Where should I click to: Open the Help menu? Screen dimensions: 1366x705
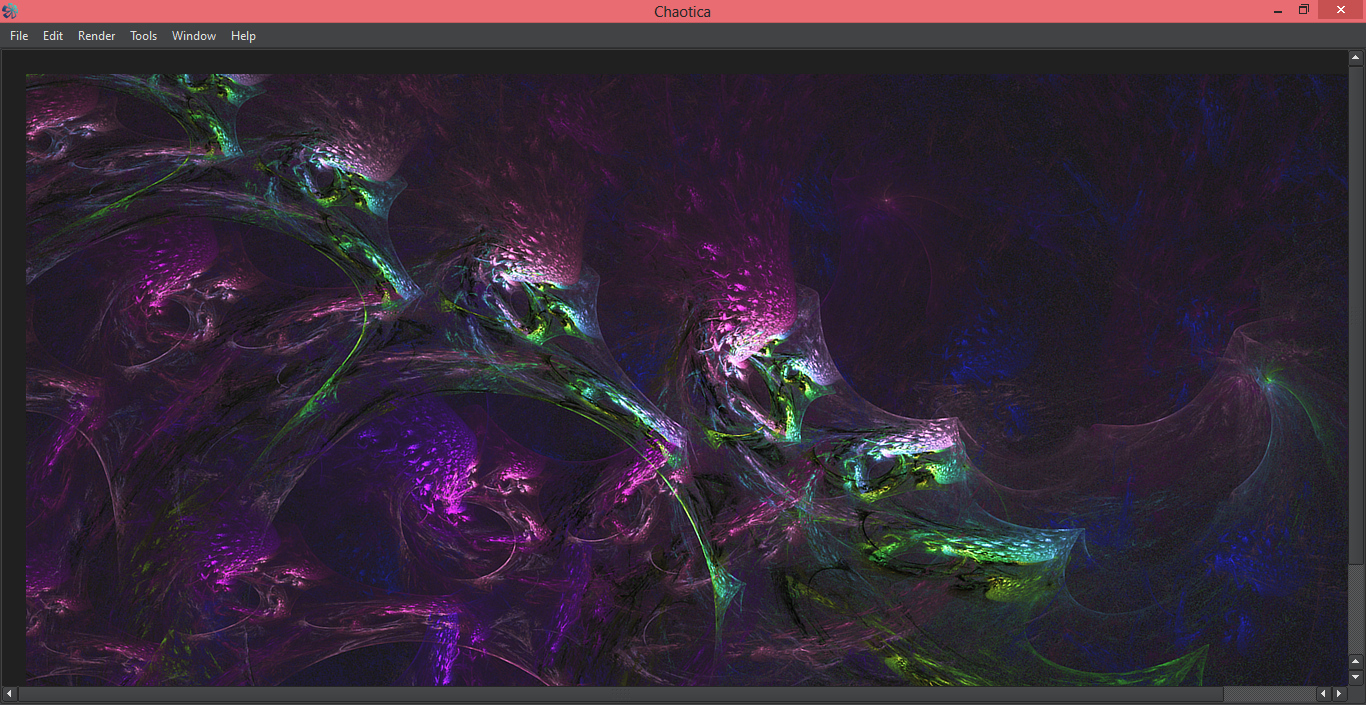click(x=244, y=36)
